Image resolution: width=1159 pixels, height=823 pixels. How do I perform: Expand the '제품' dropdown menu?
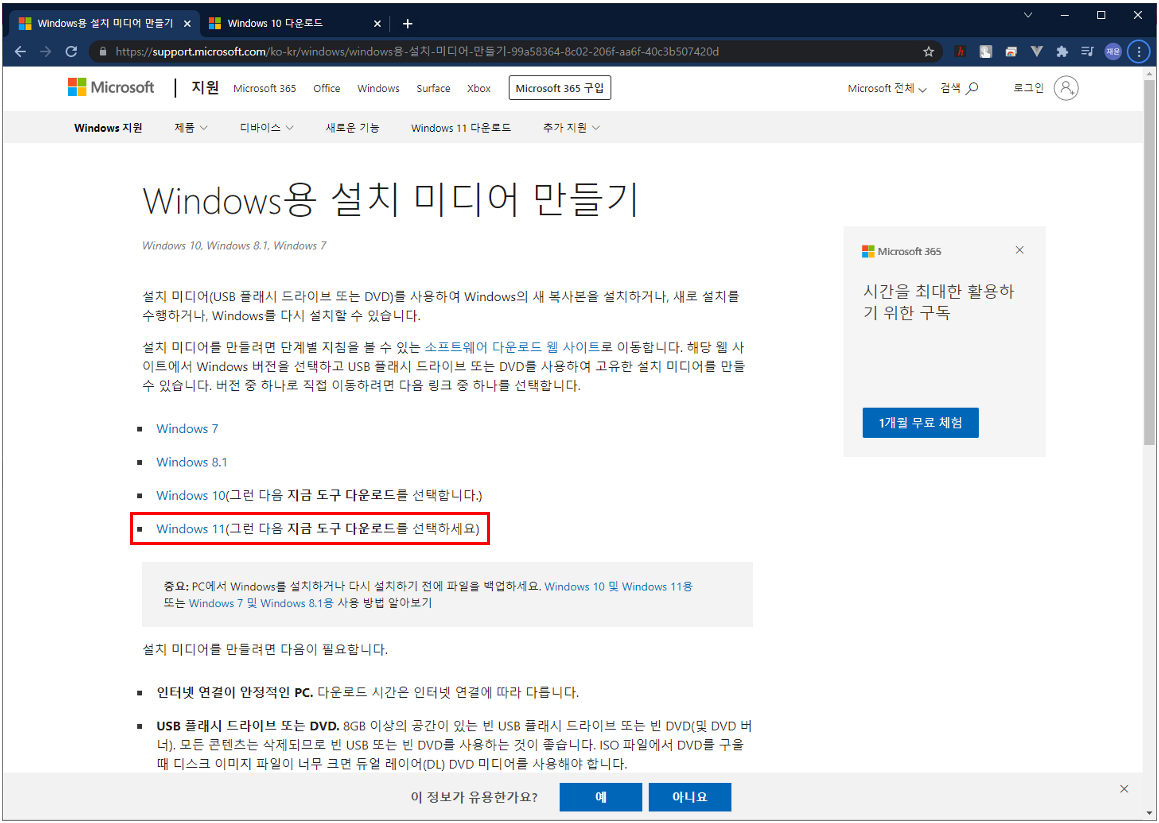point(191,128)
